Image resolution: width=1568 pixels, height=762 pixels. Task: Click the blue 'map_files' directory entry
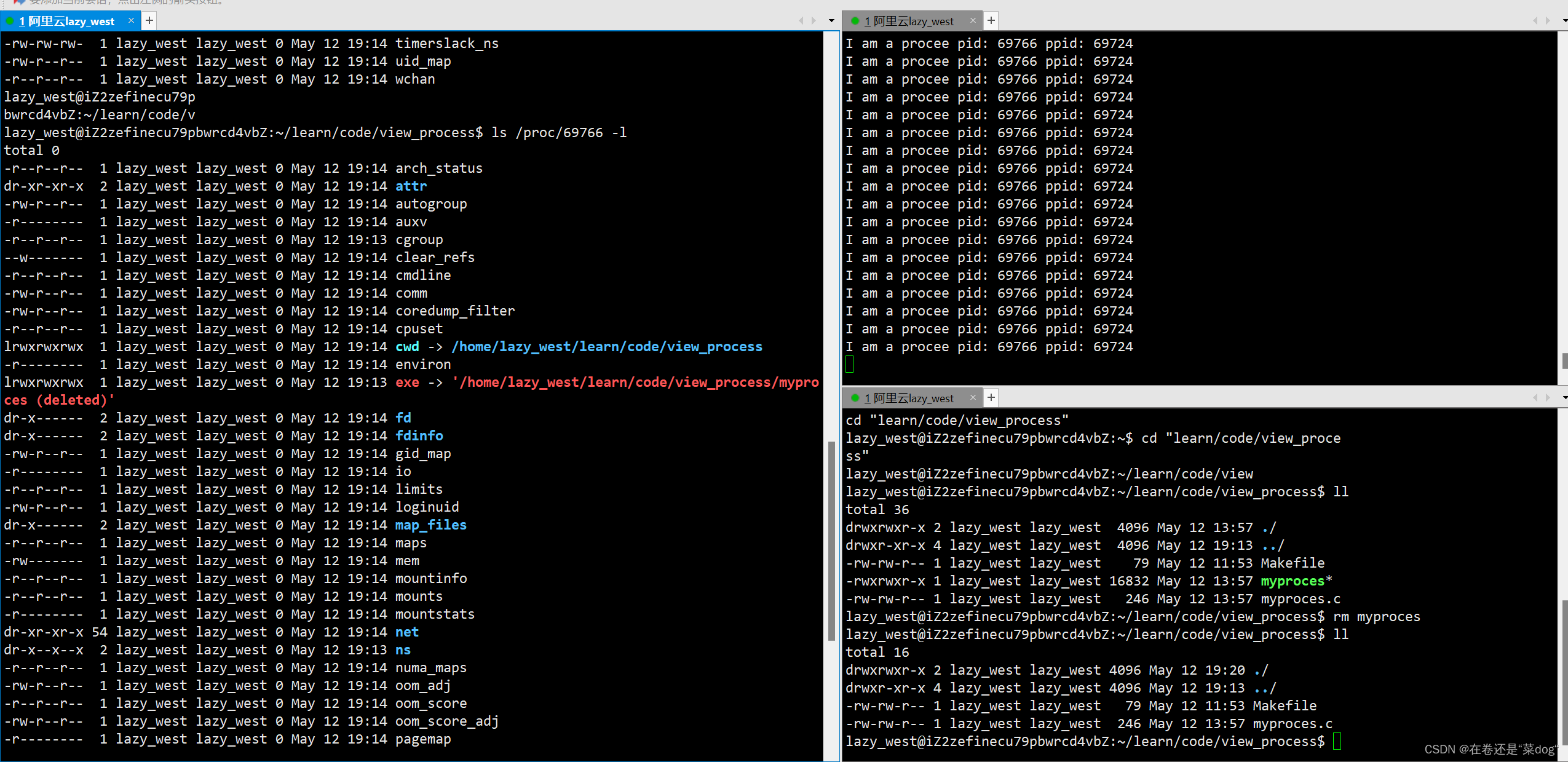click(430, 525)
